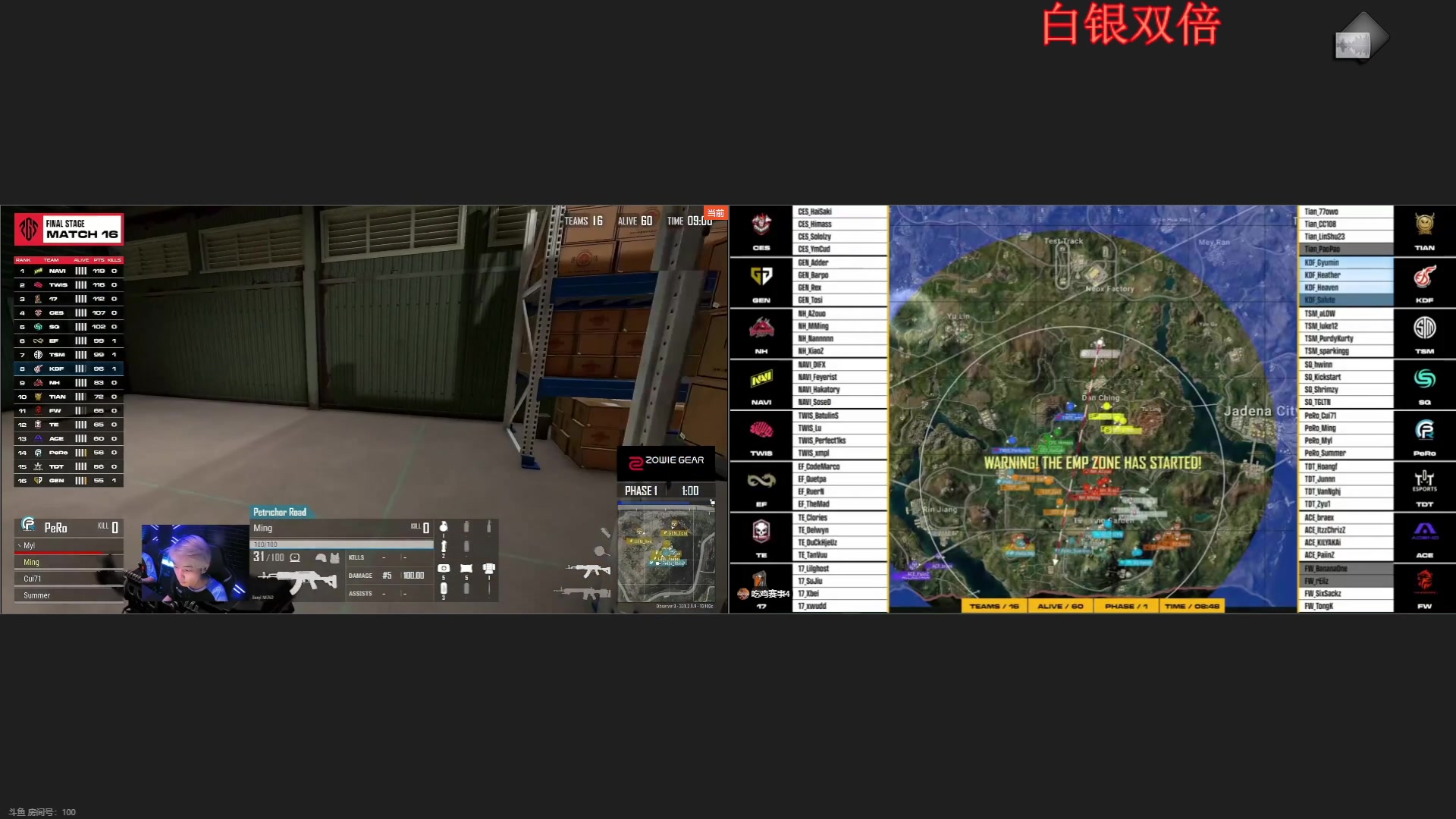This screenshot has height=819, width=1456.
Task: Click the SQ team logo
Action: click(1425, 378)
